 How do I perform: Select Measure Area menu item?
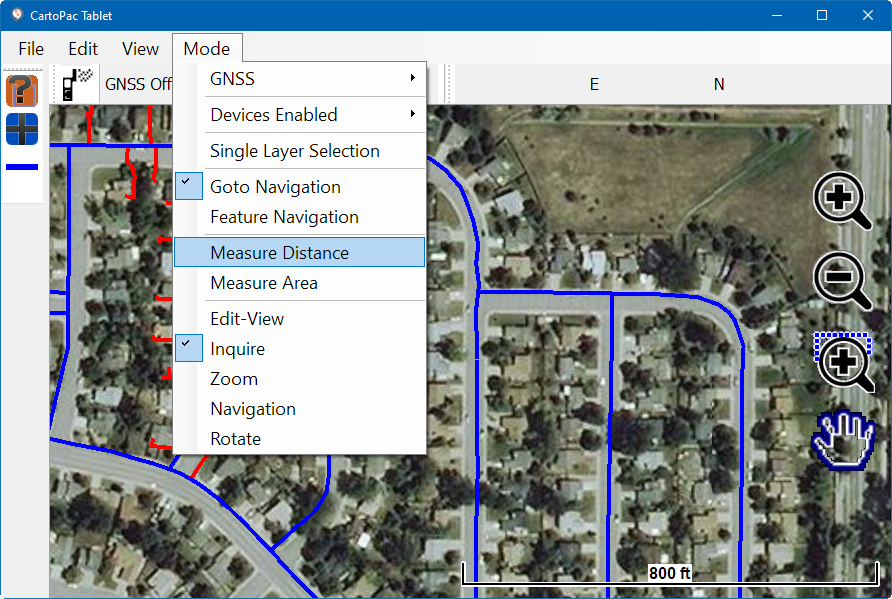pos(263,283)
